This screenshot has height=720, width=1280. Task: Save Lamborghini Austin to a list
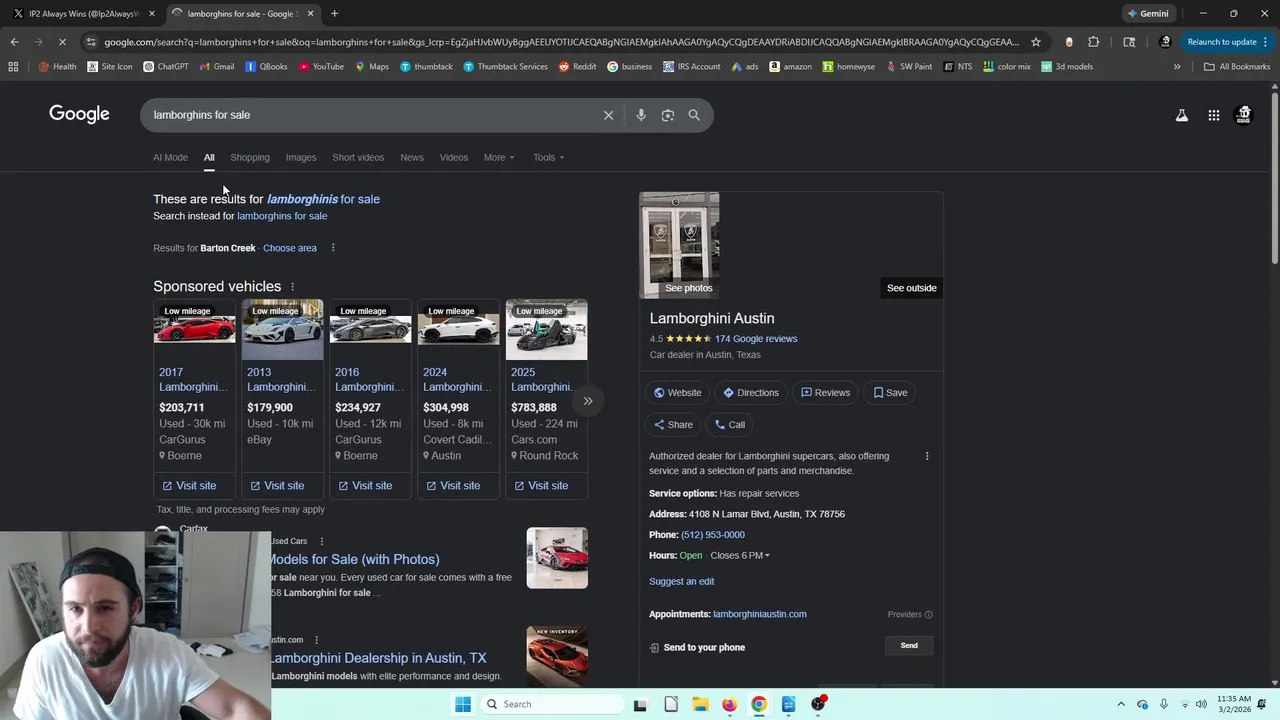891,393
